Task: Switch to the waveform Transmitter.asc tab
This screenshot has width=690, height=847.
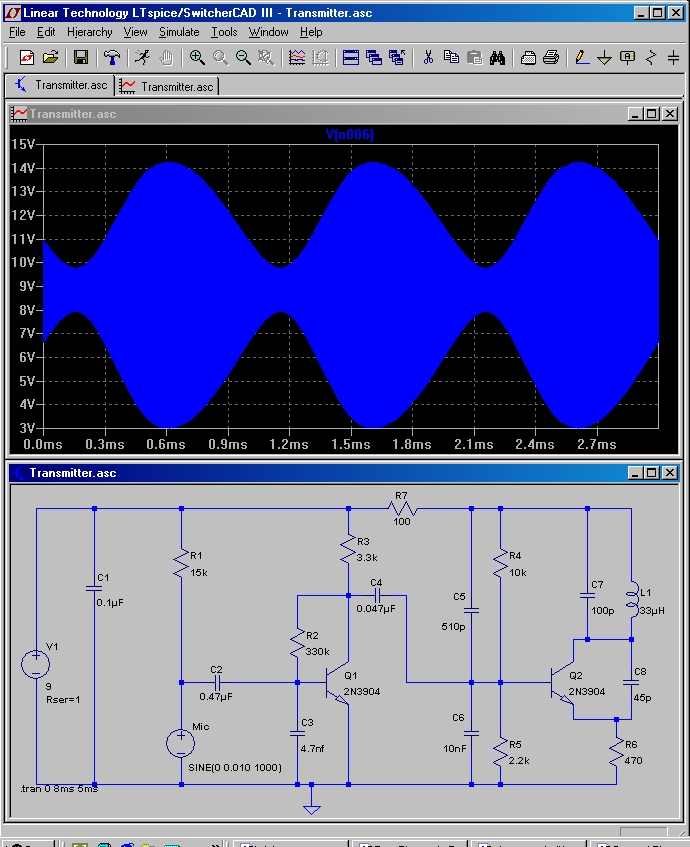Action: coord(167,86)
